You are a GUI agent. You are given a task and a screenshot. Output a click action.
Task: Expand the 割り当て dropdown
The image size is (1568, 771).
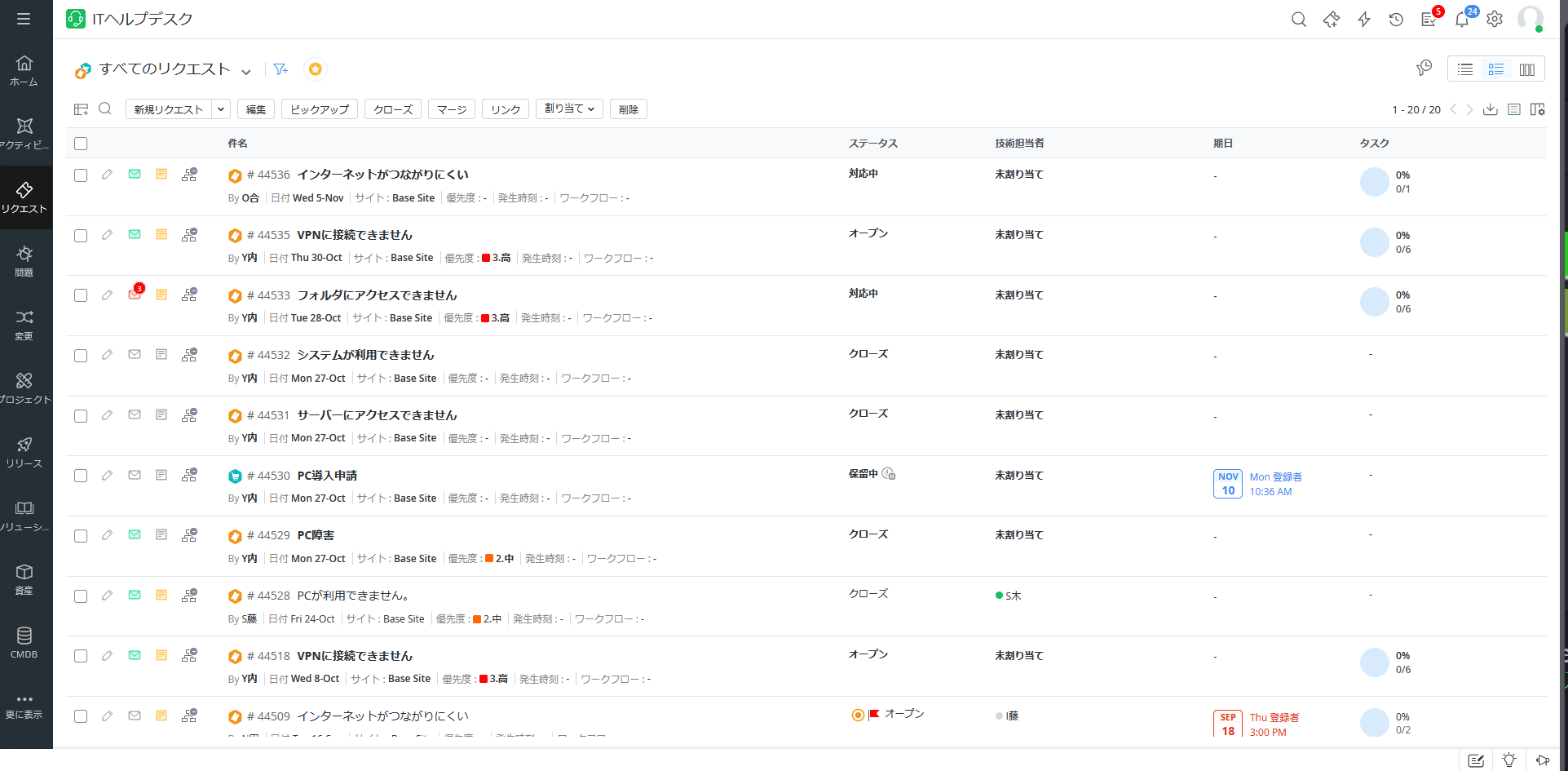tap(569, 109)
